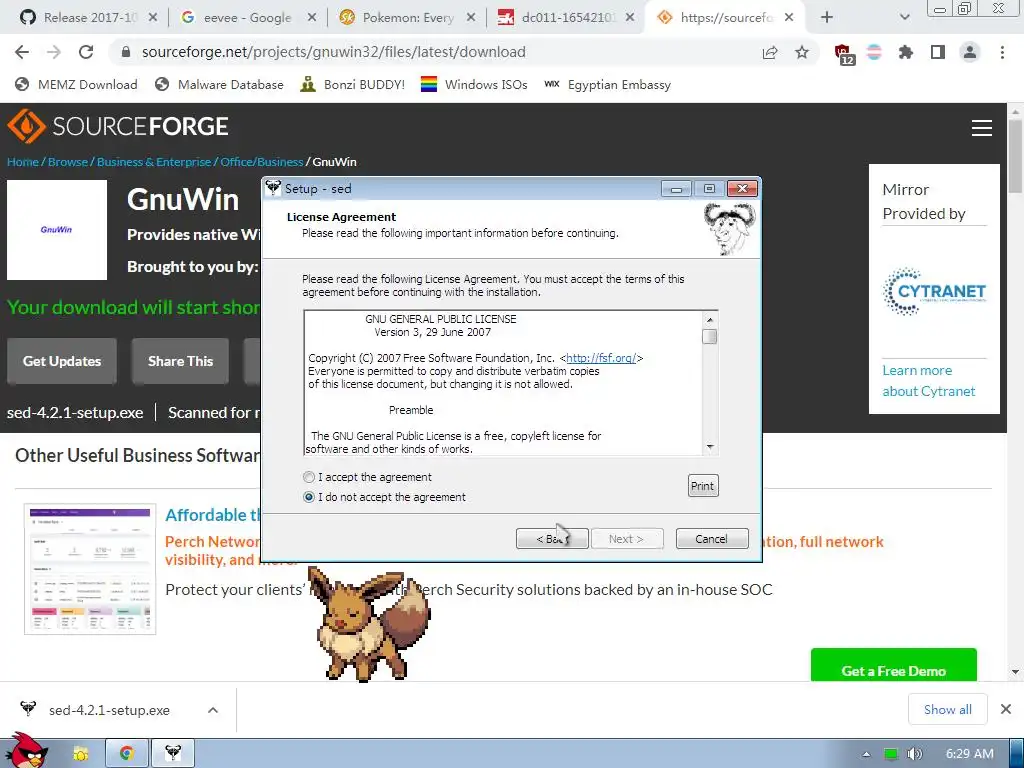
Task: Click the sed Setup taskbar icon
Action: 172,754
